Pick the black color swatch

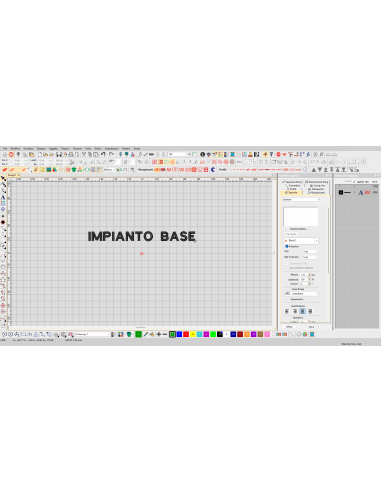[x=220, y=334]
